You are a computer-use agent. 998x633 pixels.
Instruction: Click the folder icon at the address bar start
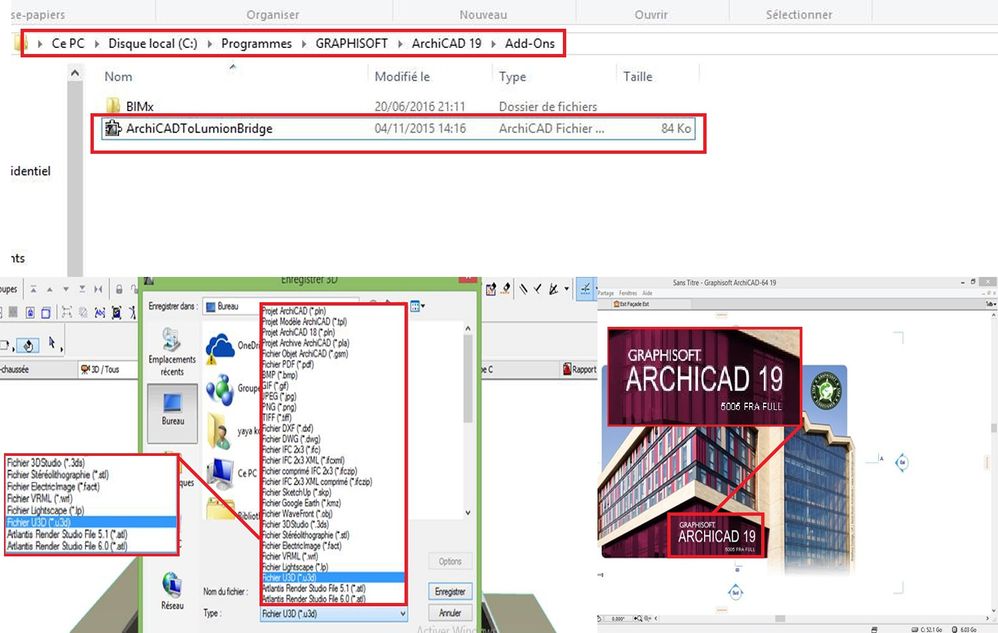pyautogui.click(x=20, y=43)
